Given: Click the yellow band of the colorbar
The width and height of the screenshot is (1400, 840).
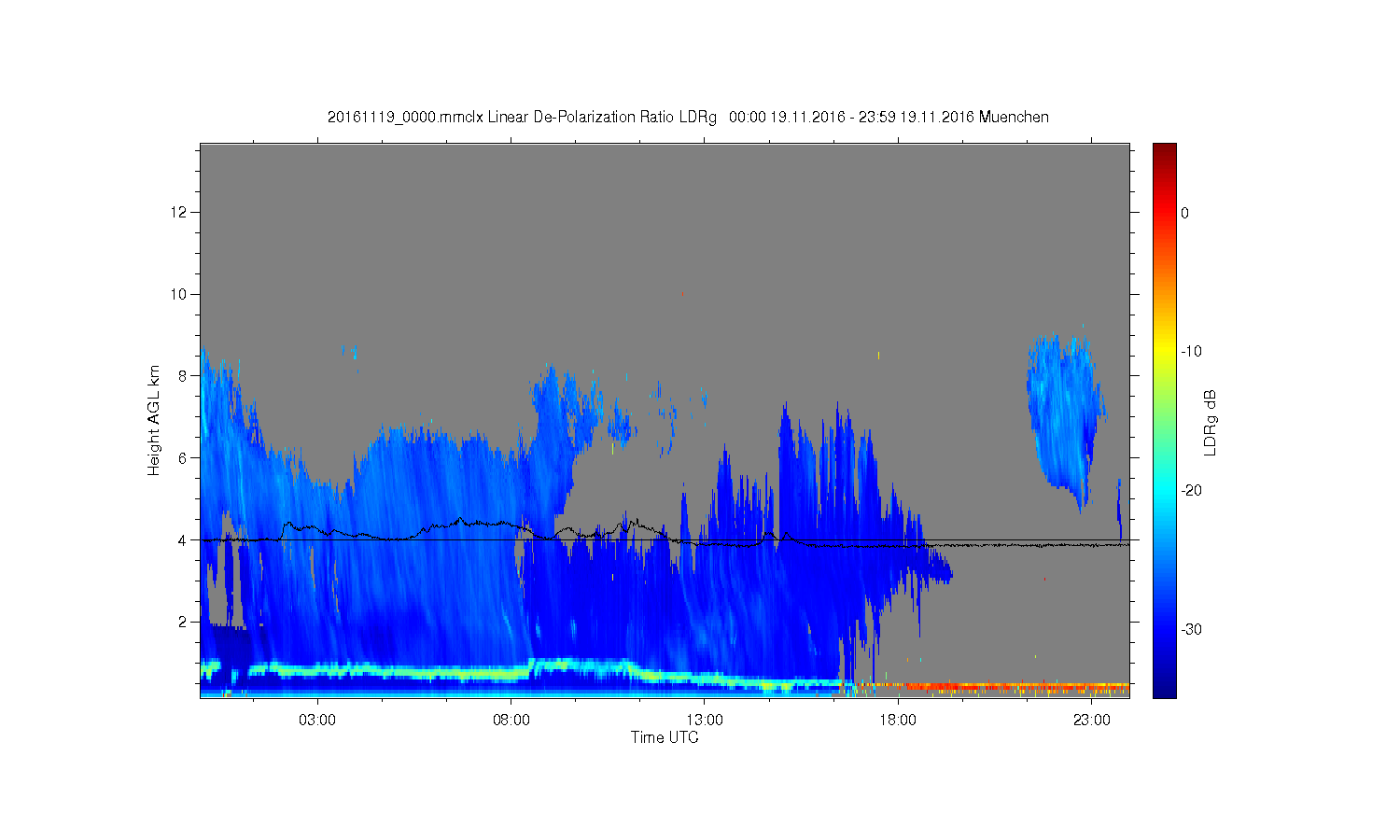Looking at the screenshot, I should [1165, 352].
